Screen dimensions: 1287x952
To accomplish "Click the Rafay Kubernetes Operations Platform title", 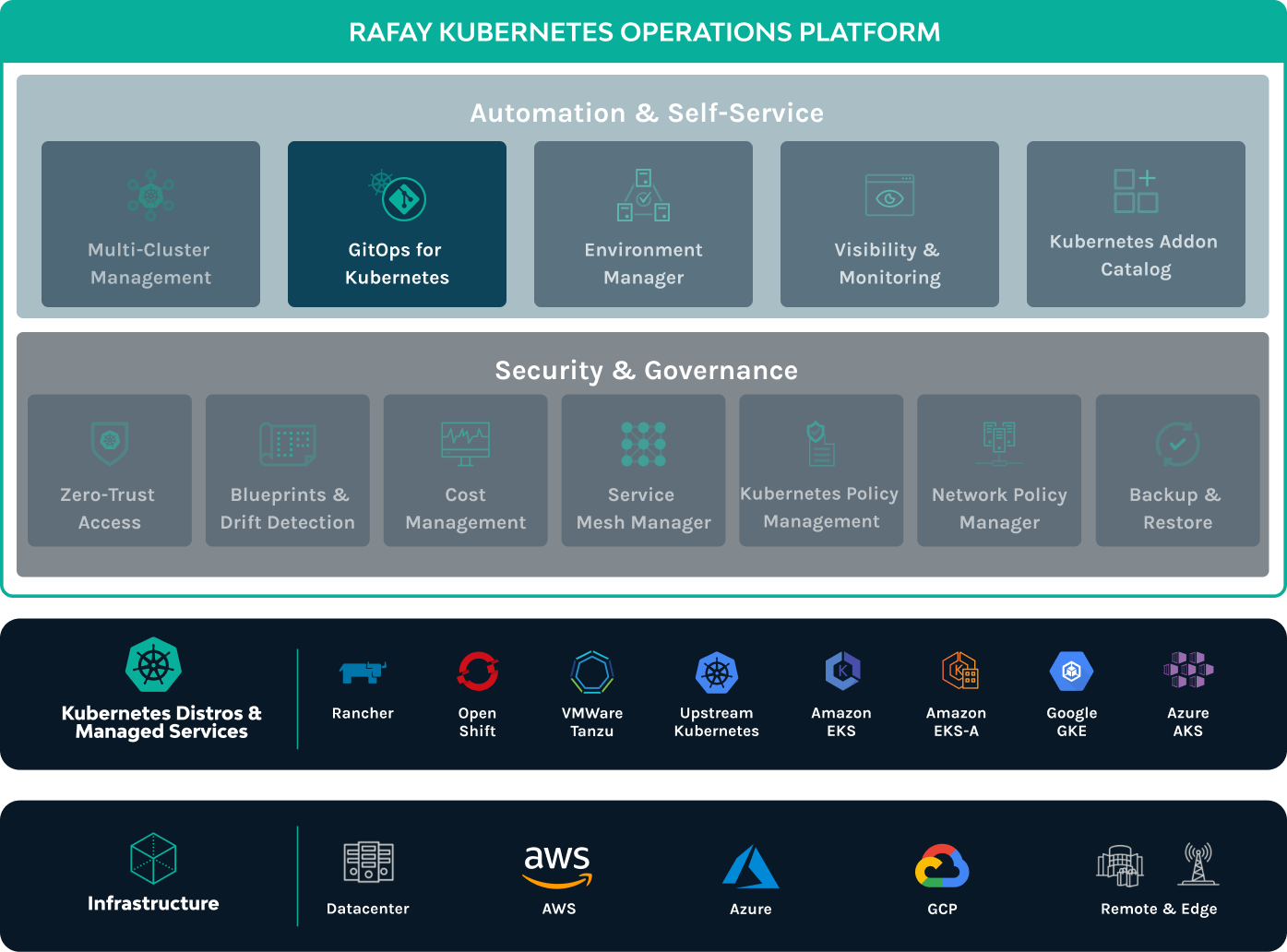I will point(644,32).
